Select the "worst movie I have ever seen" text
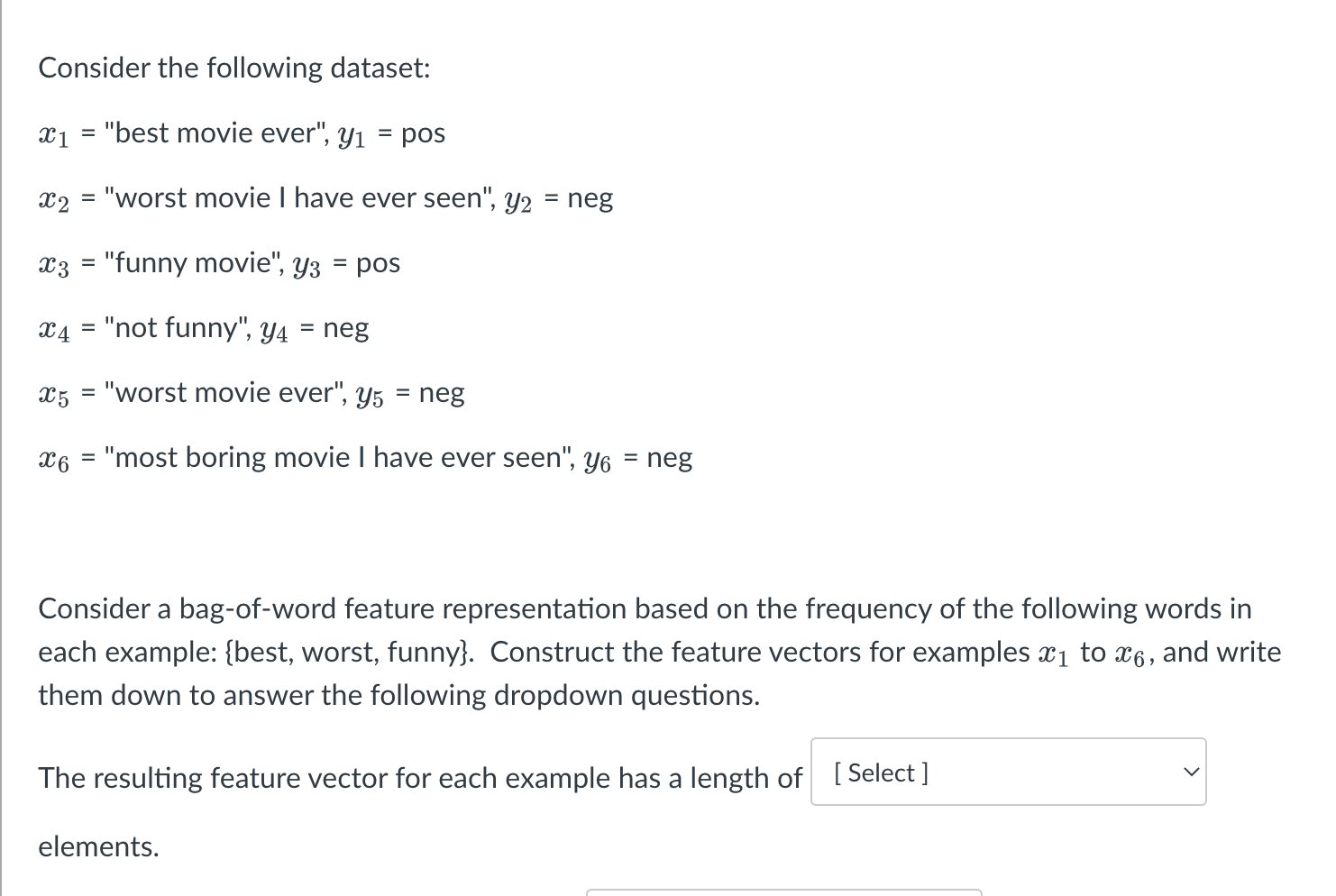The height and width of the screenshot is (896, 1336). [x=300, y=197]
